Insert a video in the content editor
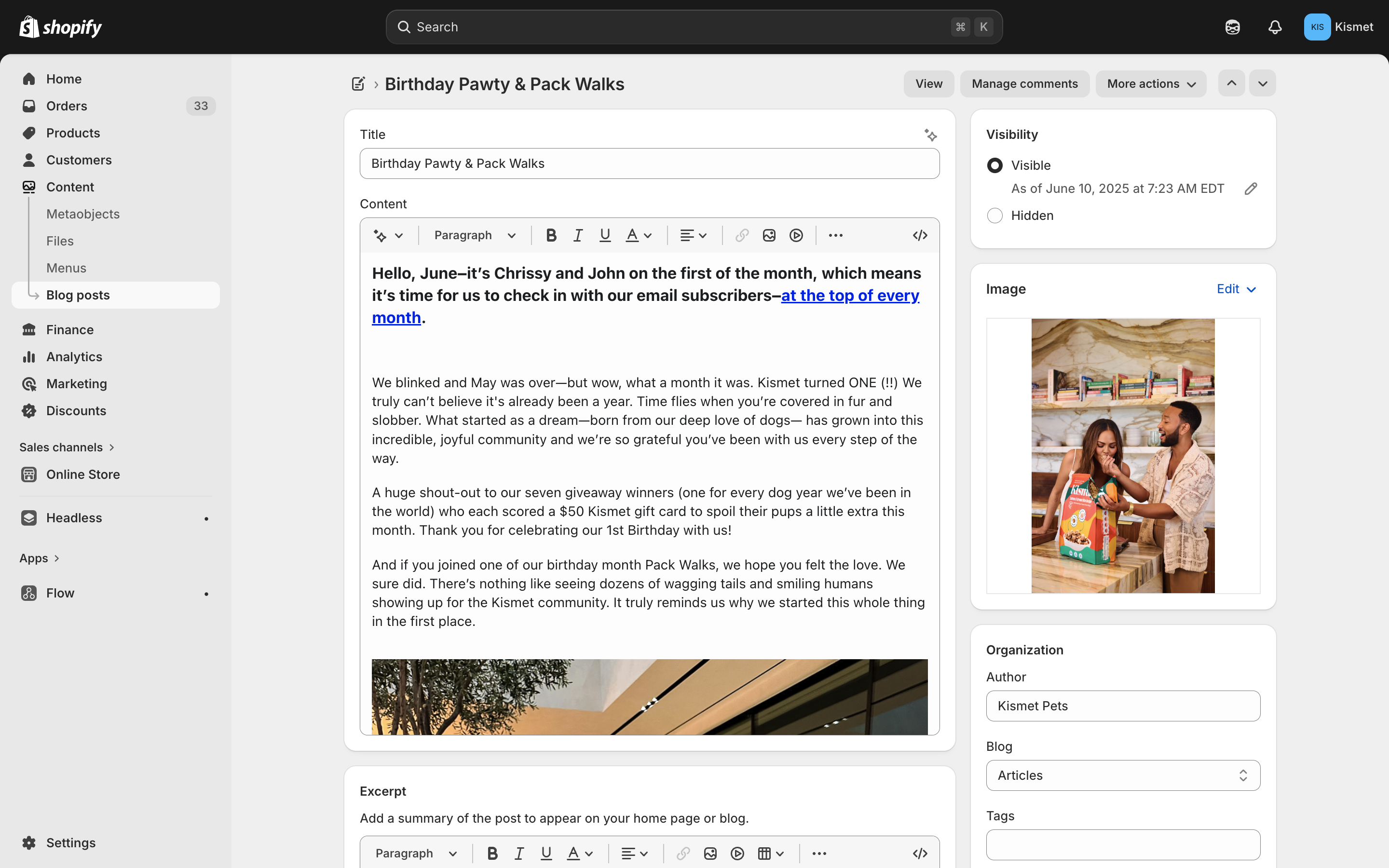Screen dimensions: 1389x868 pyautogui.click(x=796, y=235)
